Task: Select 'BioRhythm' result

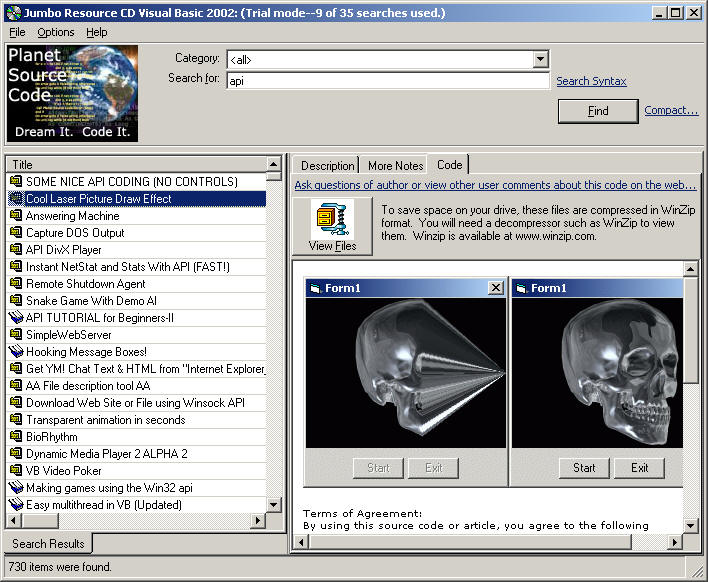Action: 136,437
